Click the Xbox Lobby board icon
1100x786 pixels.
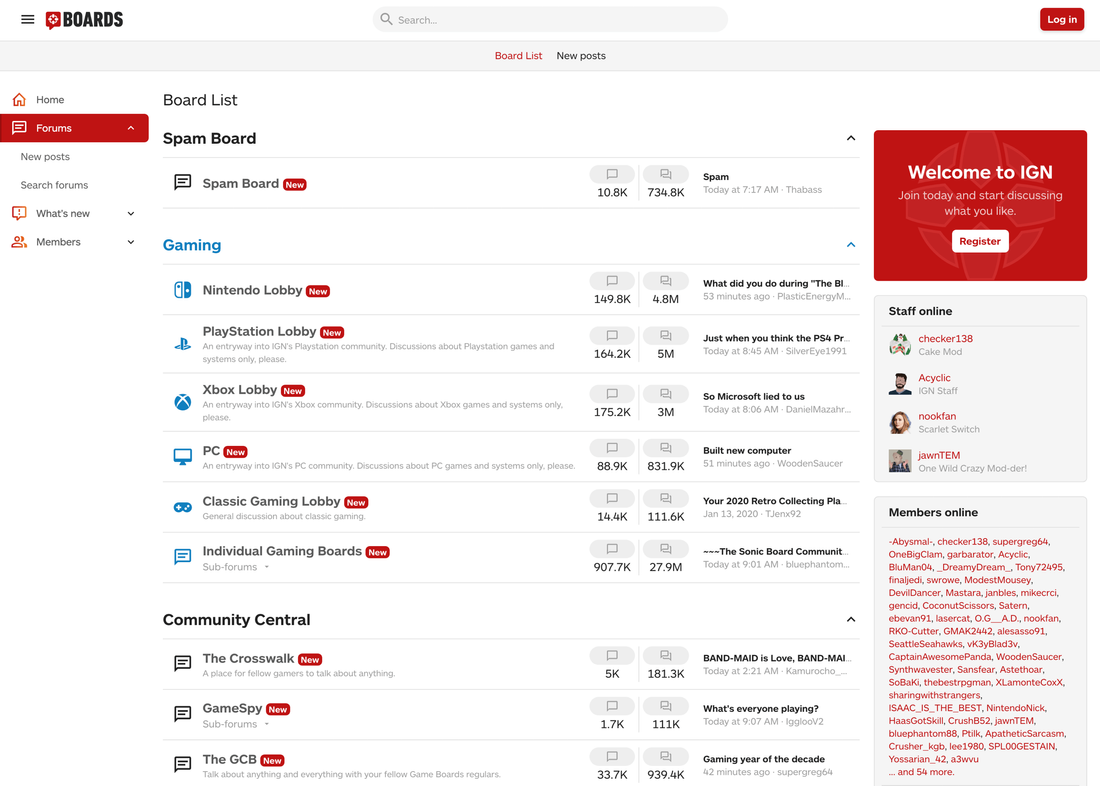pos(182,402)
